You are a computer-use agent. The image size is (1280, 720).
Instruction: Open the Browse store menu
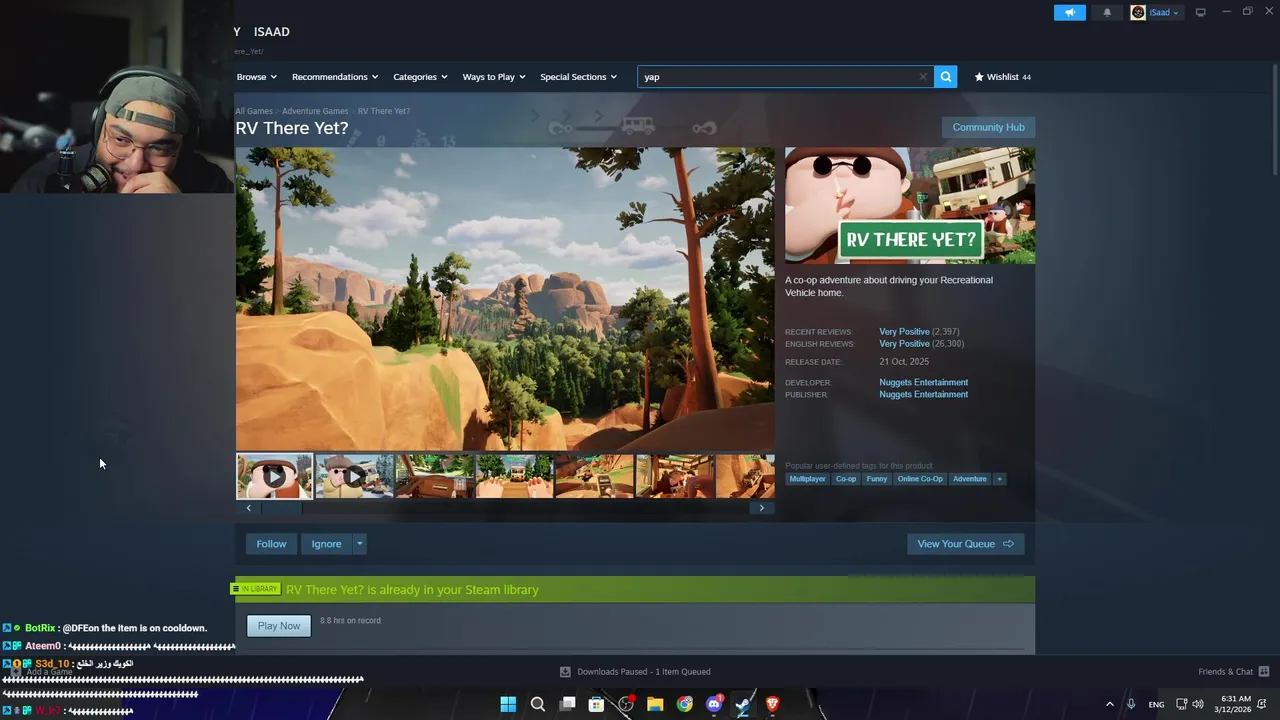(x=257, y=77)
